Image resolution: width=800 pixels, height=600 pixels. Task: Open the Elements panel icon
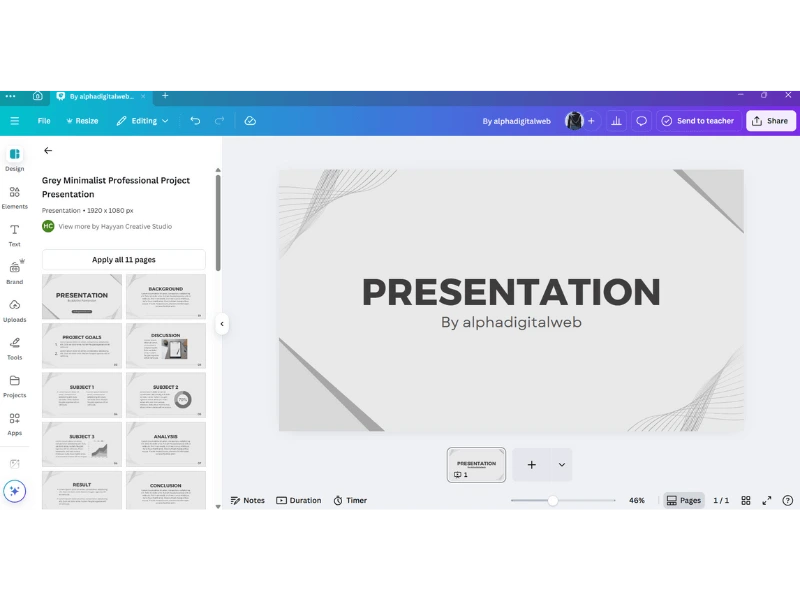click(14, 196)
